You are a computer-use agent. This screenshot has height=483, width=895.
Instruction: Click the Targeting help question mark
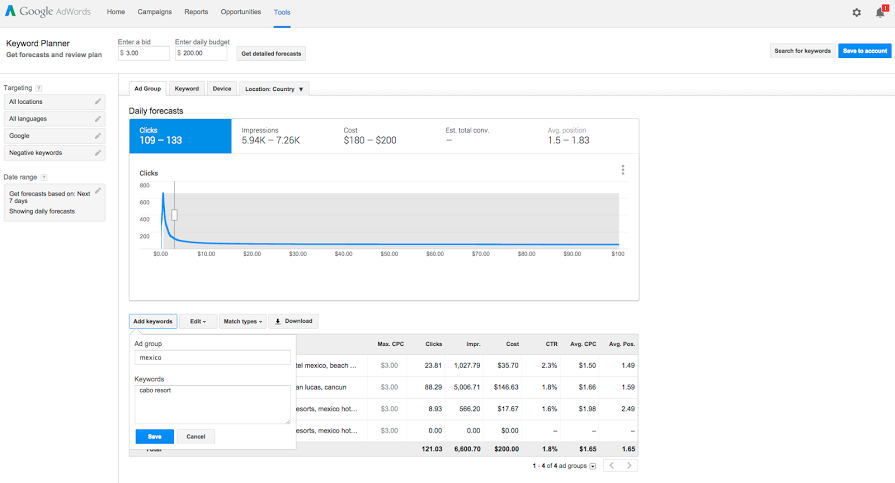(39, 88)
